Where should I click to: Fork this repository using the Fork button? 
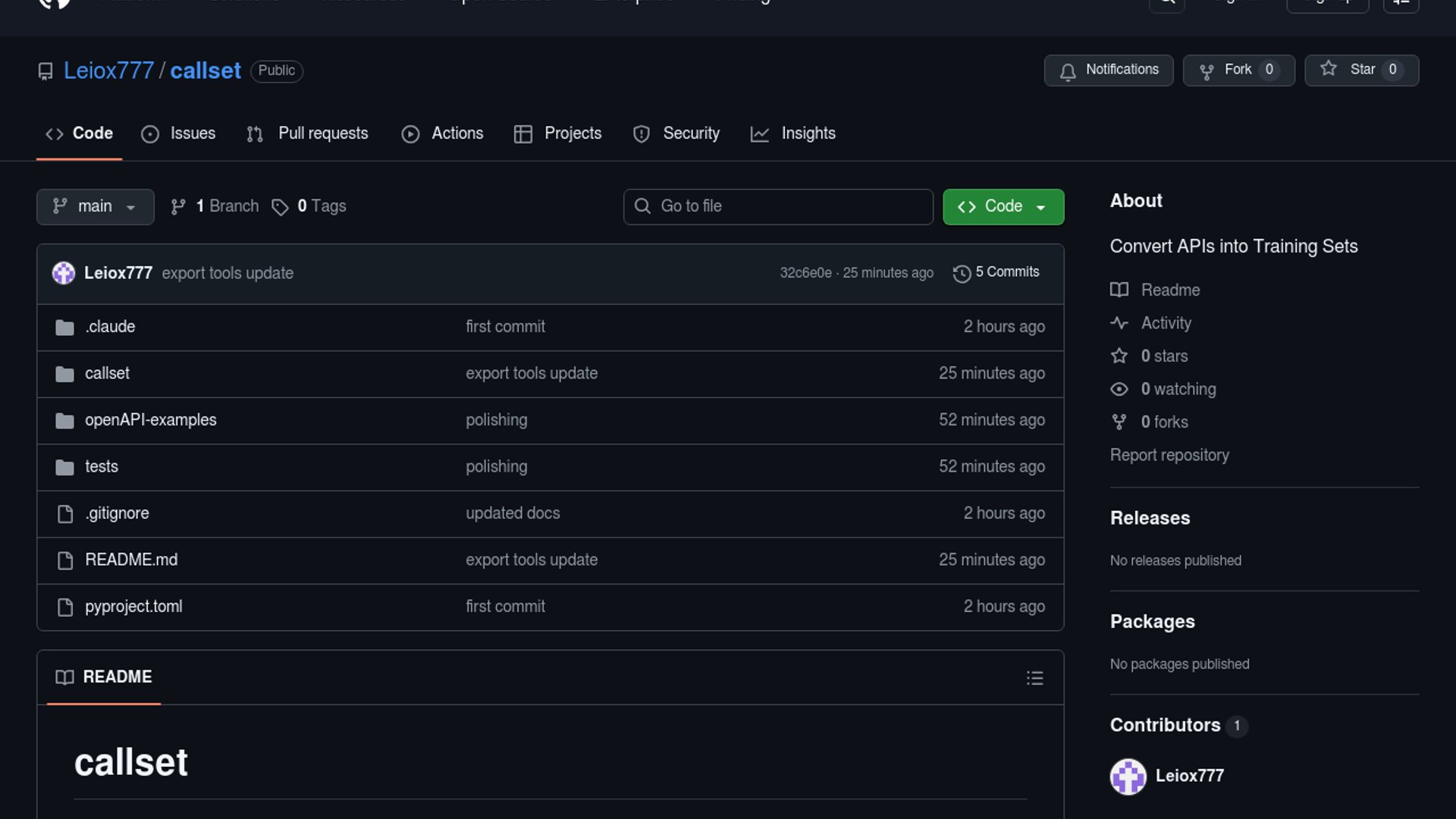[1238, 71]
